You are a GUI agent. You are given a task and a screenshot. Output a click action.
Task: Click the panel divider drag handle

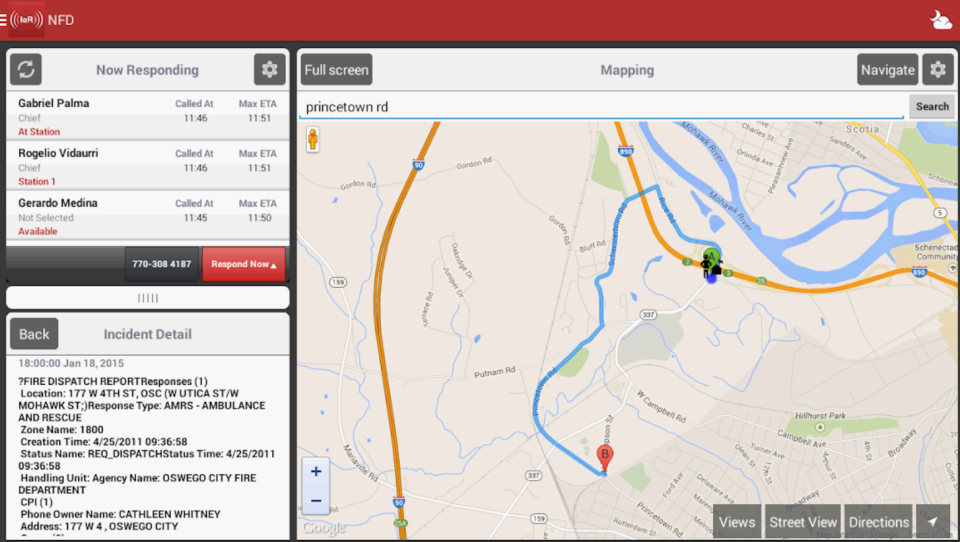click(148, 298)
